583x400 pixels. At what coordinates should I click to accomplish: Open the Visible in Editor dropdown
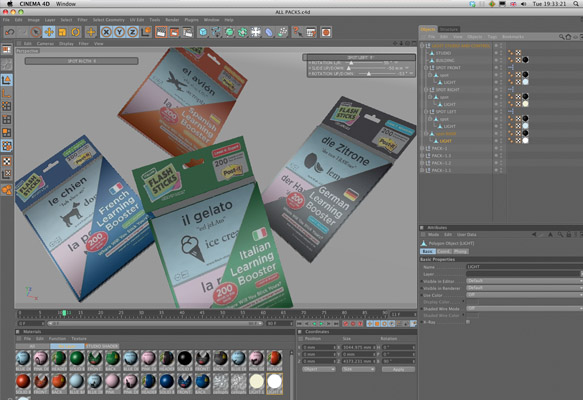click(x=524, y=281)
